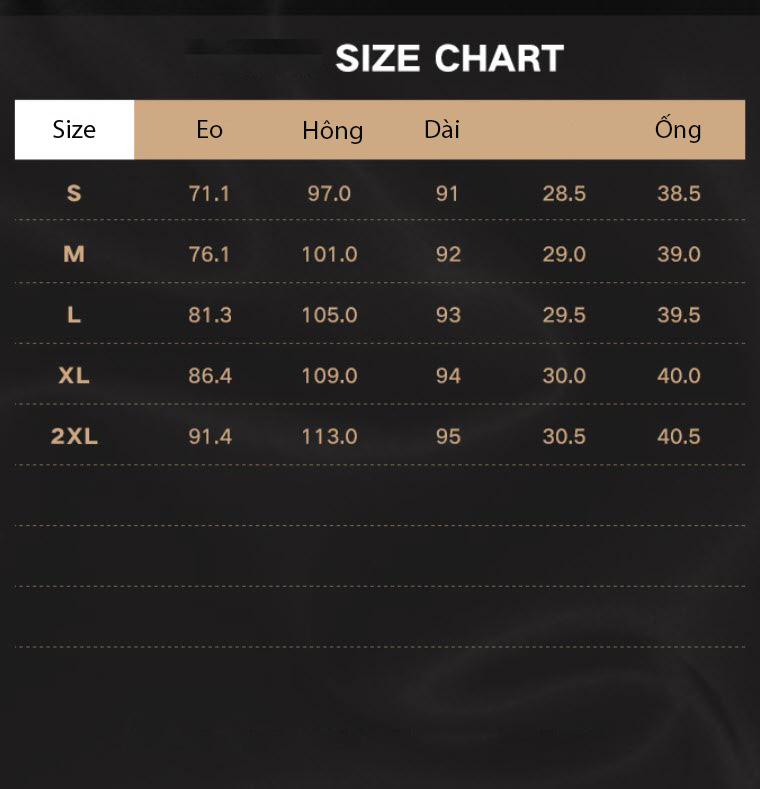Image resolution: width=760 pixels, height=789 pixels.
Task: Click the 30.0 value in XL row
Action: click(564, 376)
